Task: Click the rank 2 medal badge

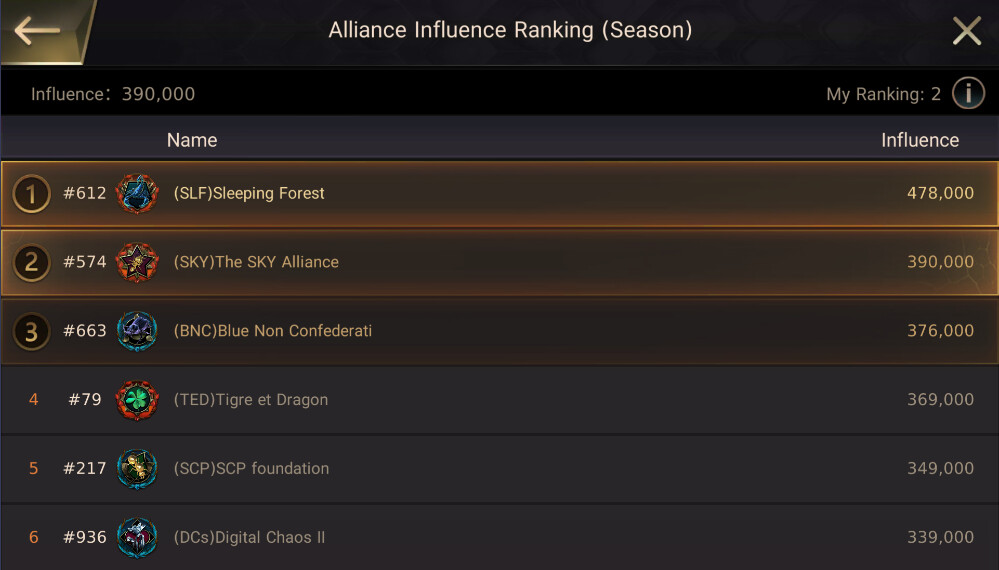Action: pyautogui.click(x=32, y=262)
